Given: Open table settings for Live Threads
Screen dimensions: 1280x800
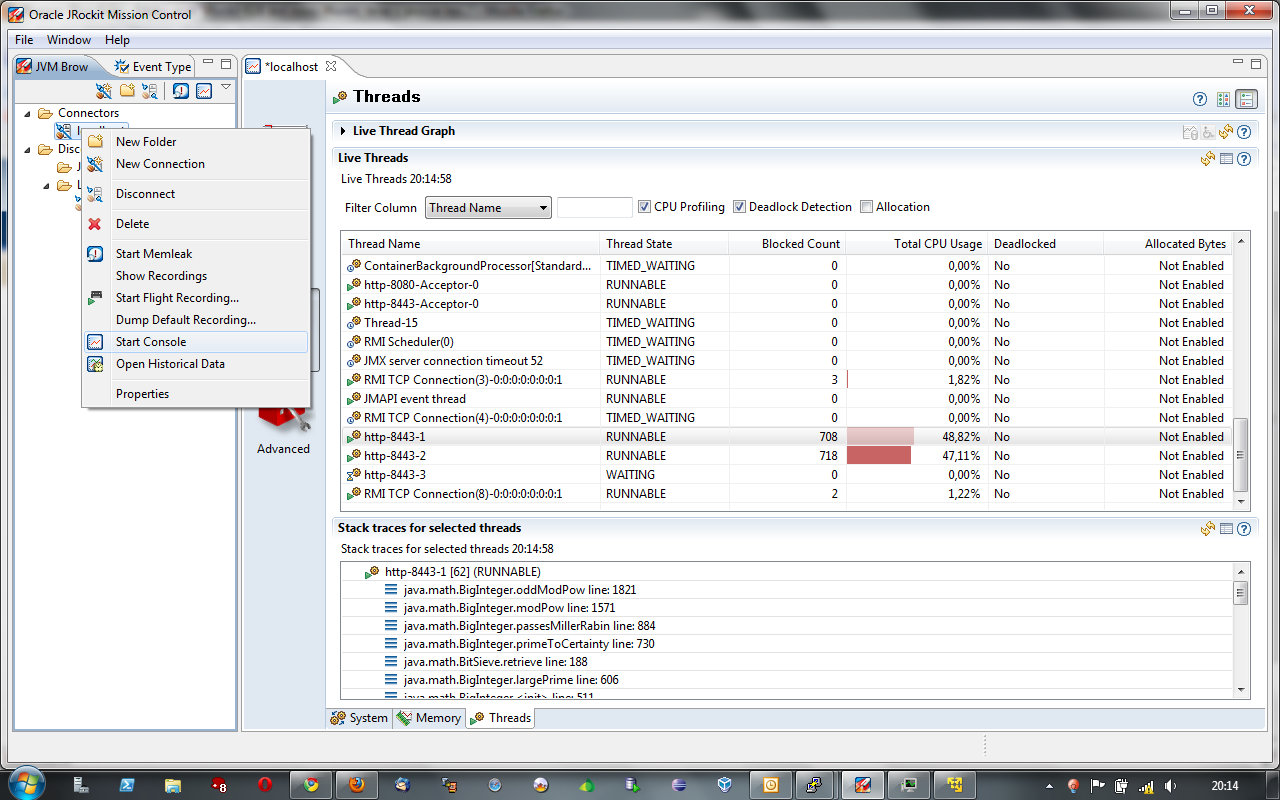Looking at the screenshot, I should tap(1226, 158).
